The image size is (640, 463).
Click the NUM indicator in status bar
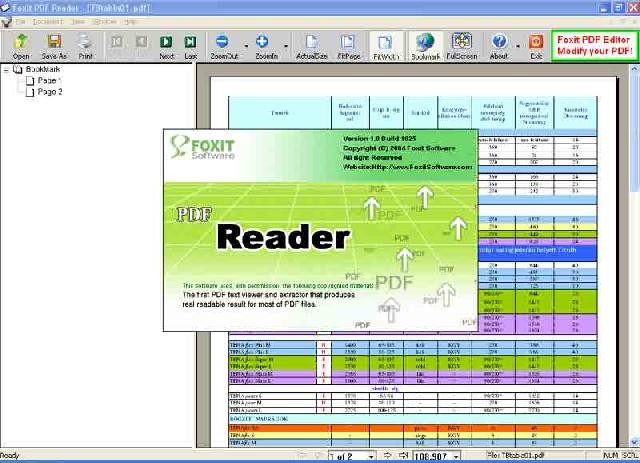tap(610, 455)
